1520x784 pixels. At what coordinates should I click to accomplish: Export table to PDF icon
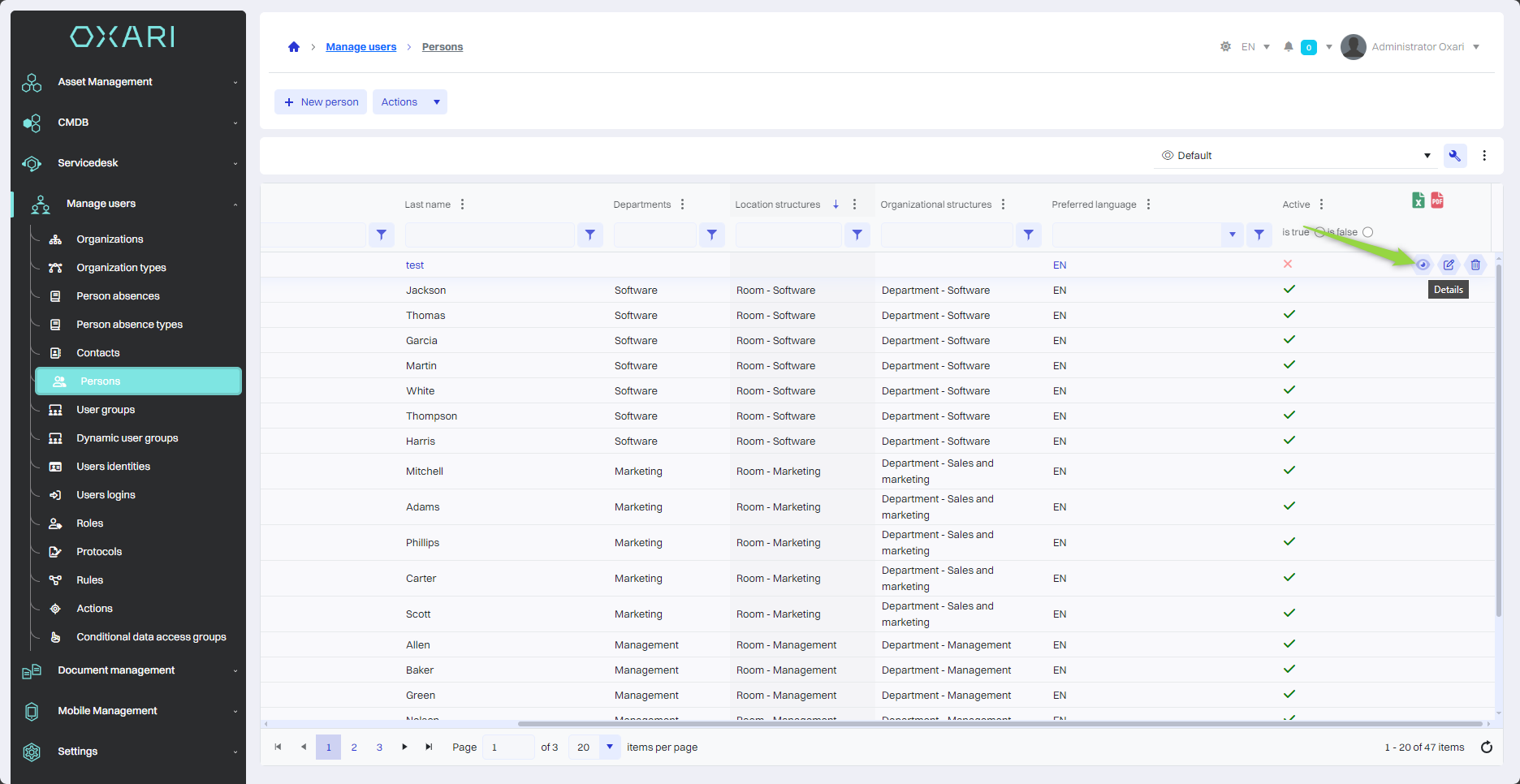click(1437, 200)
